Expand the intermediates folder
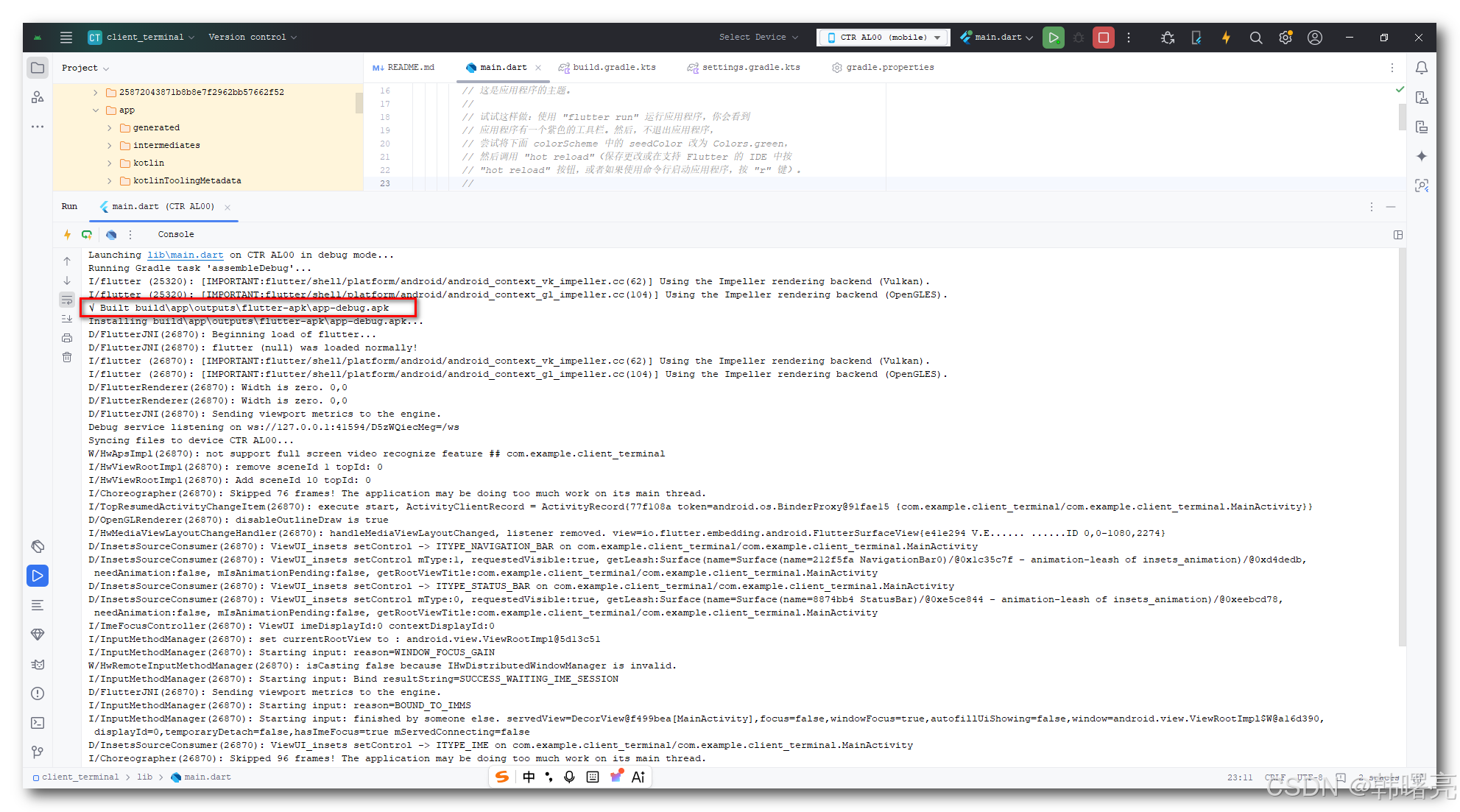Screen dimensions: 1460x812 point(110,146)
